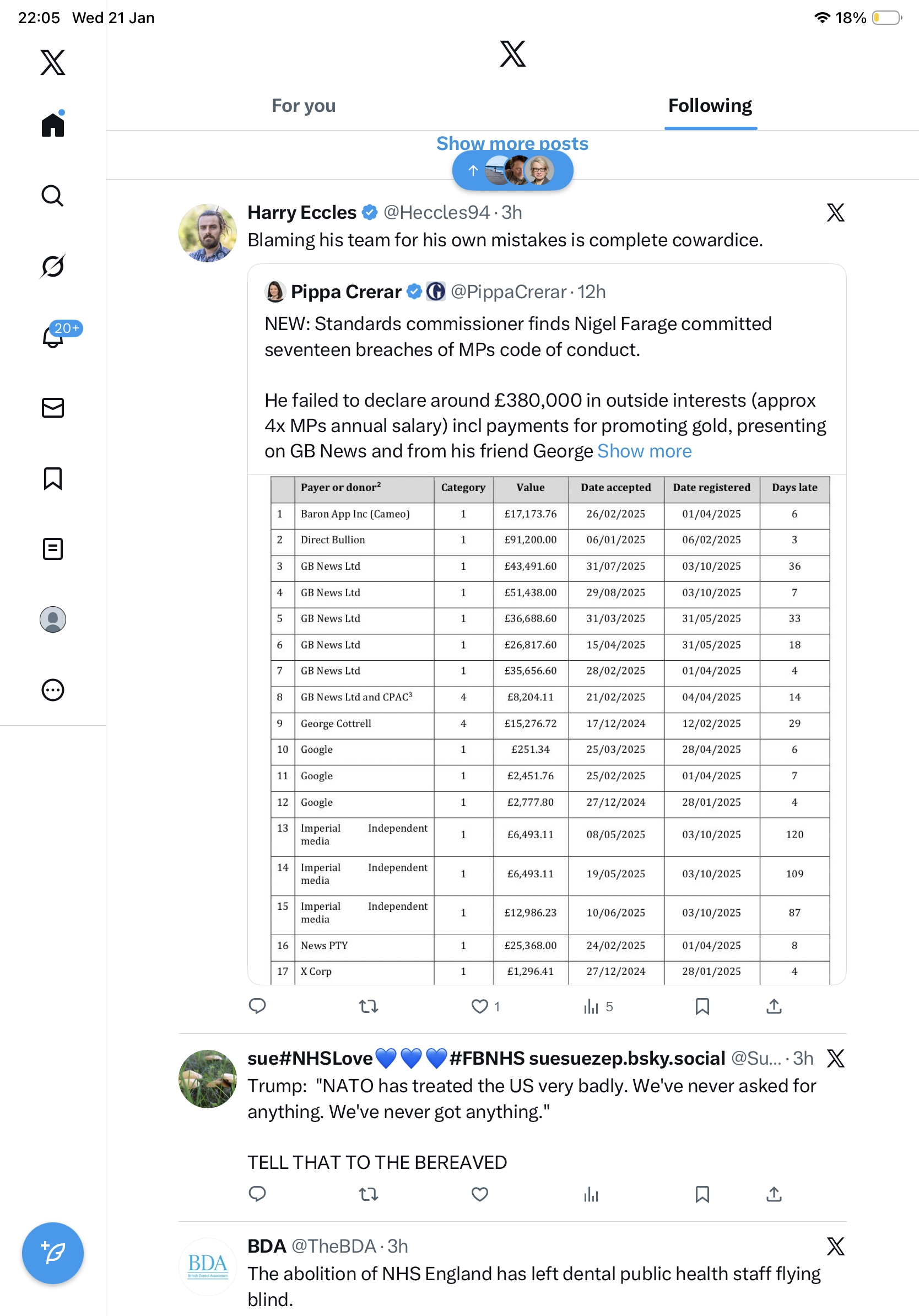The height and width of the screenshot is (1316, 919).
Task: Open Grok menu on BDA post
Action: coord(835,1246)
